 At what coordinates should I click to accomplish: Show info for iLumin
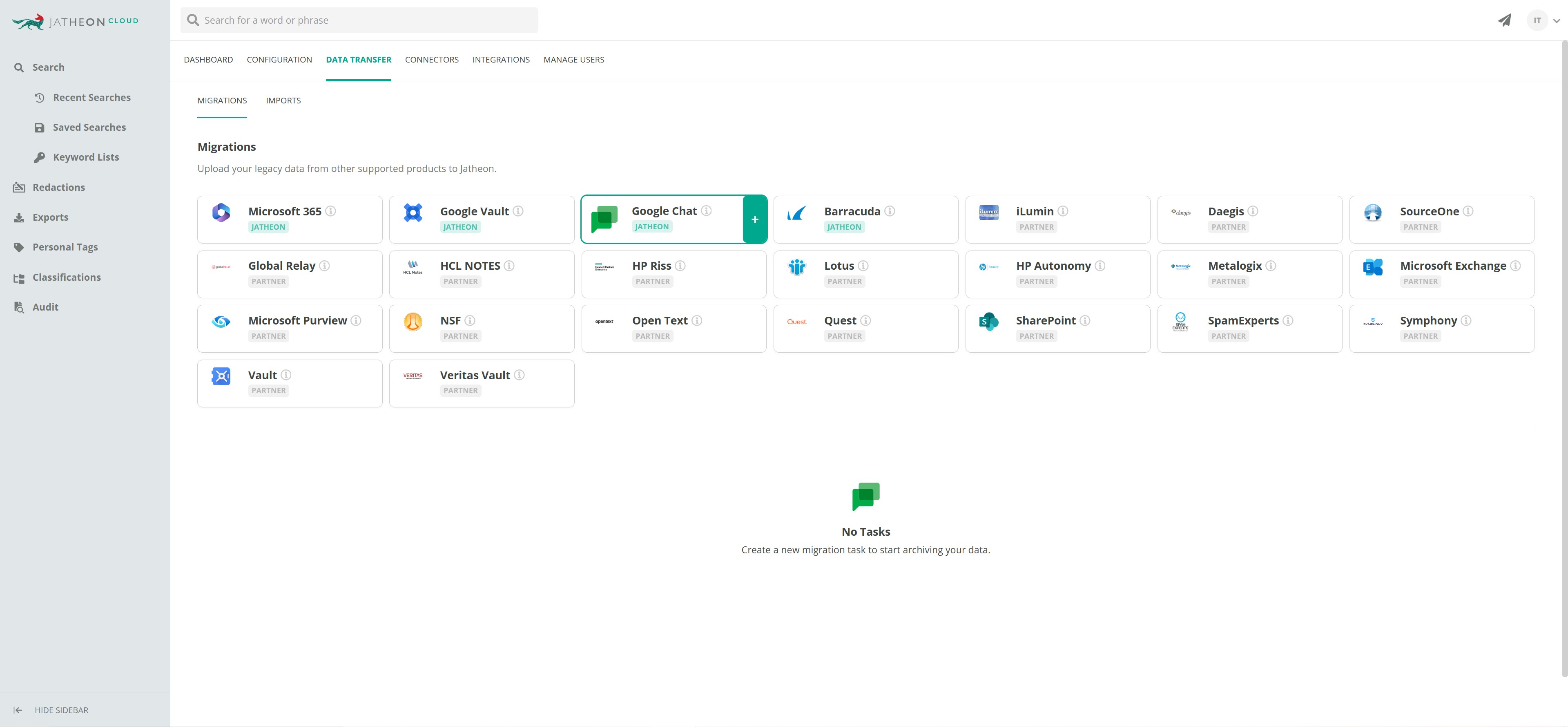1063,211
